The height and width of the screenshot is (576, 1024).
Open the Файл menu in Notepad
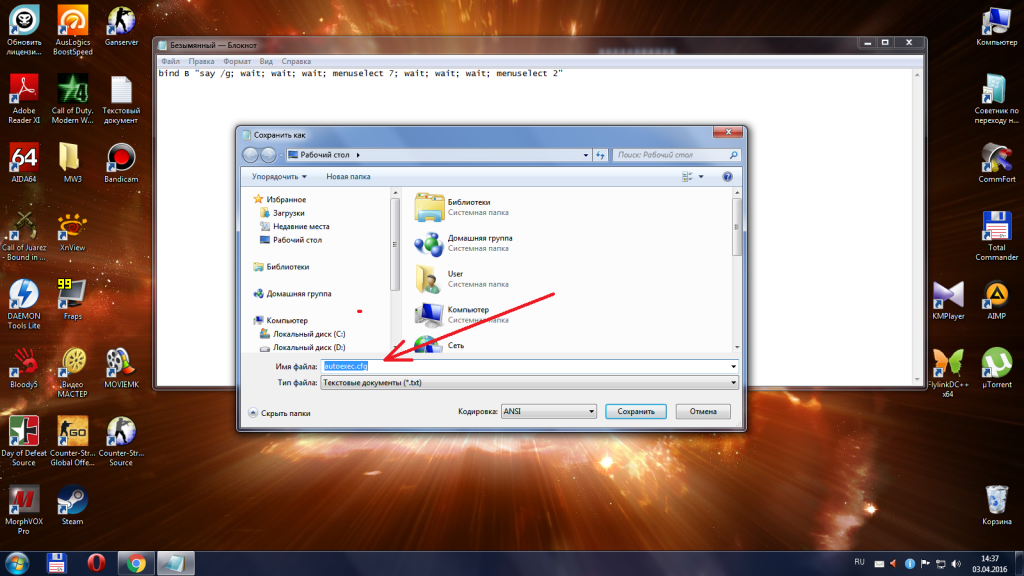coord(169,61)
